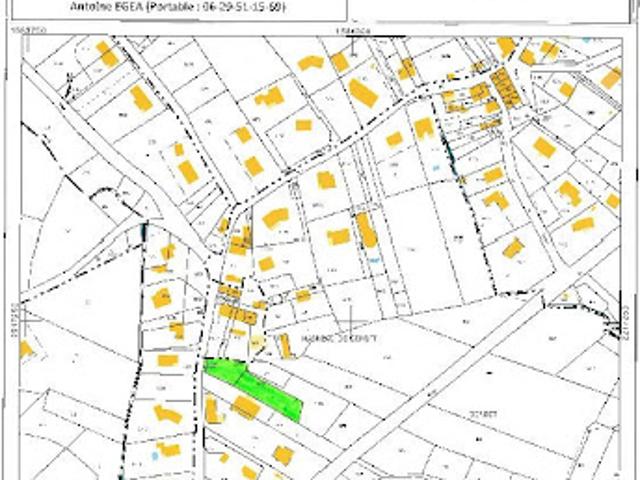The width and height of the screenshot is (640, 480).
Task: Click the tall narrow orange building in map center
Action: (366, 231)
